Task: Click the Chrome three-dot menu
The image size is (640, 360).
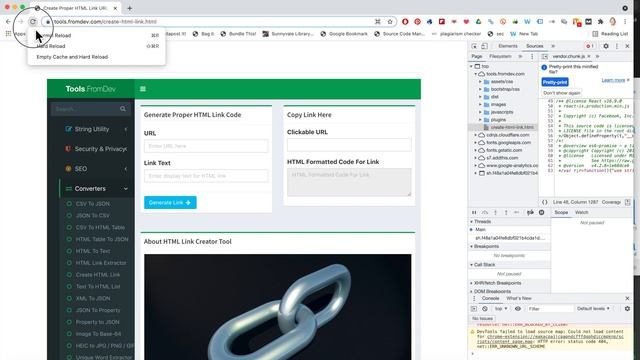Action: tap(625, 22)
